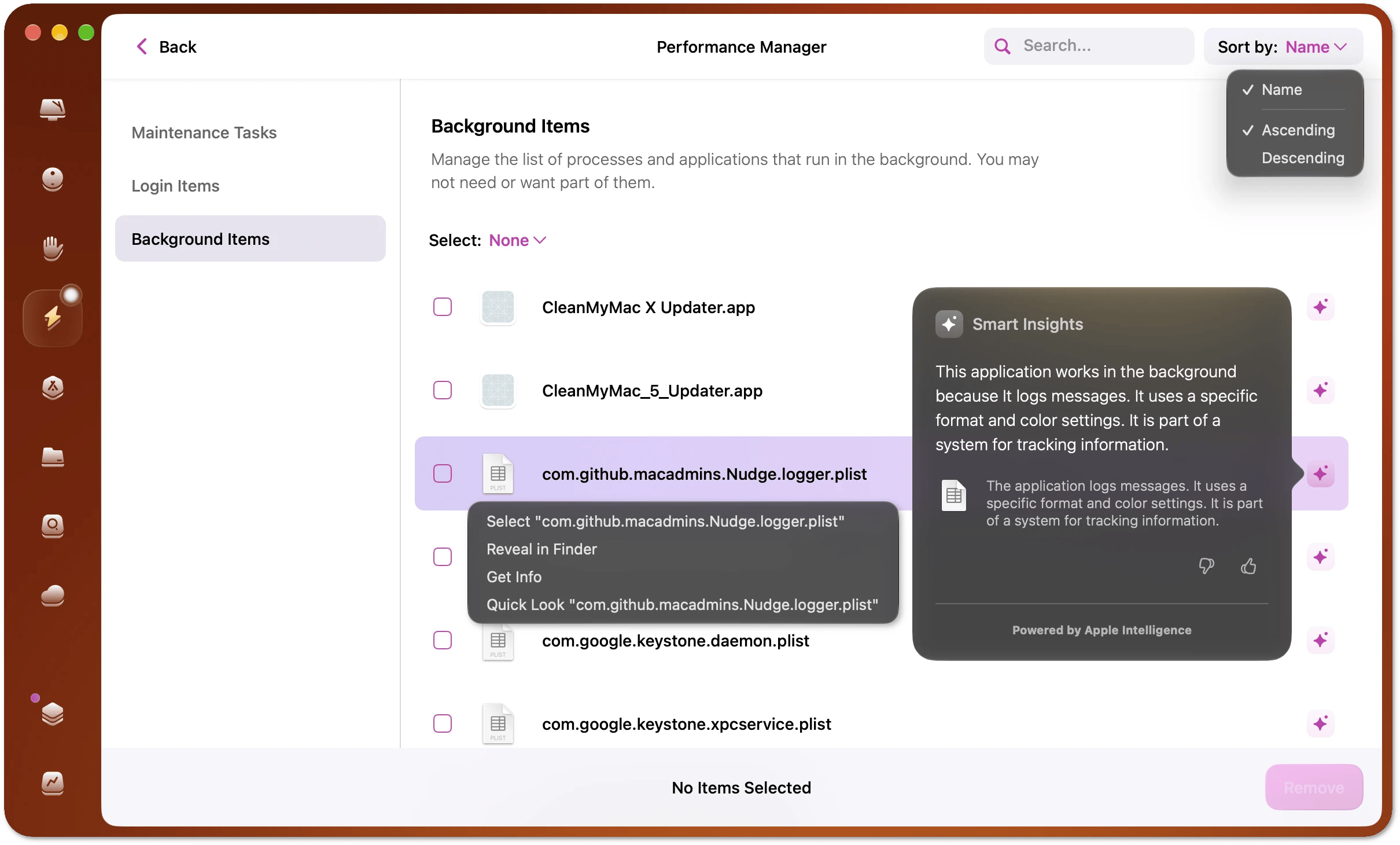Check CleanMyMac_5_Updater.app checkbox
The height and width of the screenshot is (845, 1400).
pyautogui.click(x=443, y=390)
